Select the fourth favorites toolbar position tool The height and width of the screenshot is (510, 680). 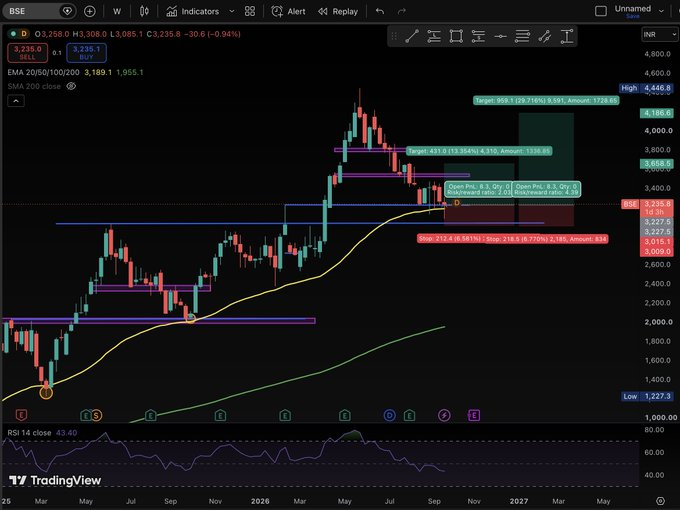point(478,36)
